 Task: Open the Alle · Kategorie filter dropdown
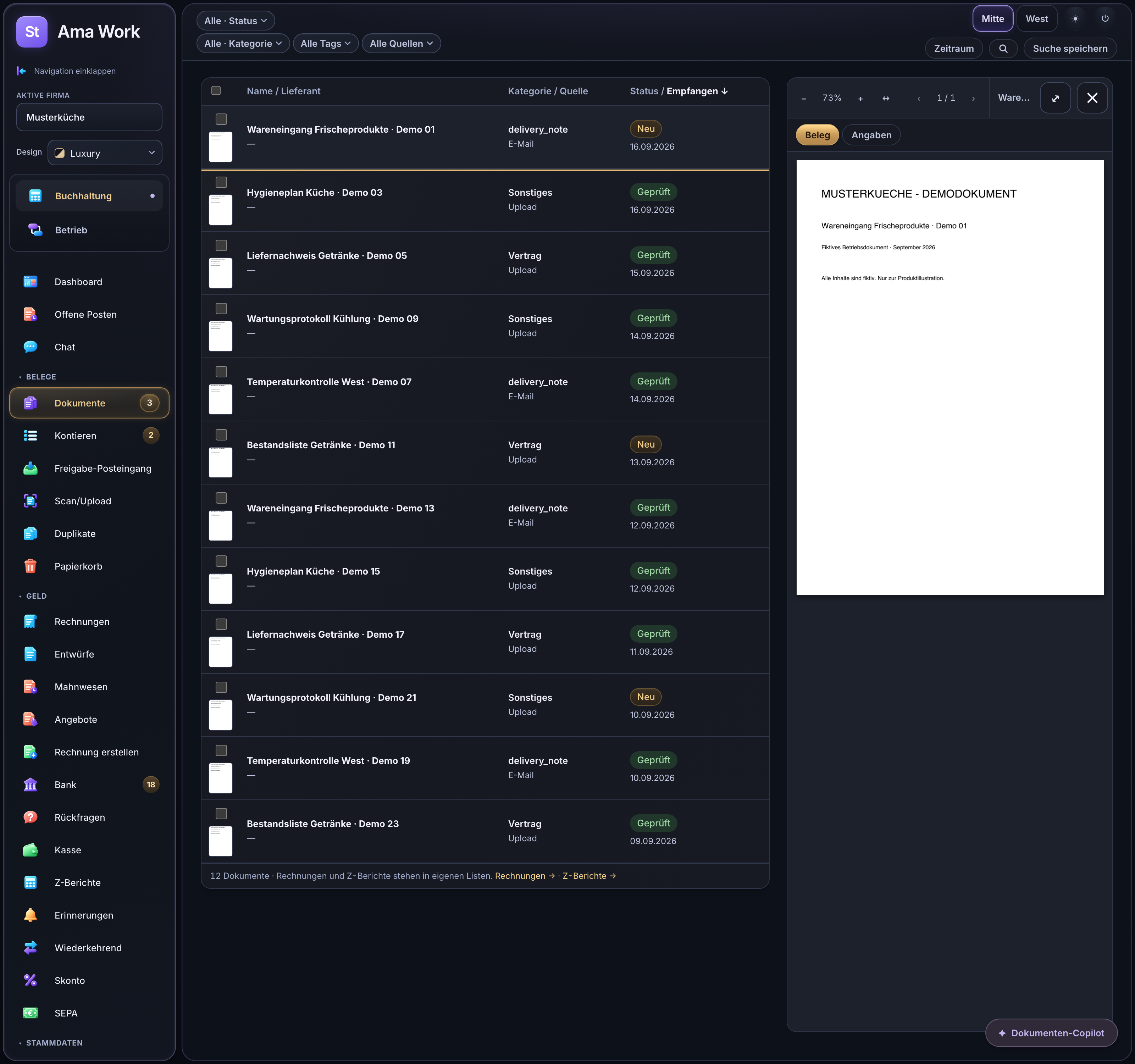(x=243, y=43)
